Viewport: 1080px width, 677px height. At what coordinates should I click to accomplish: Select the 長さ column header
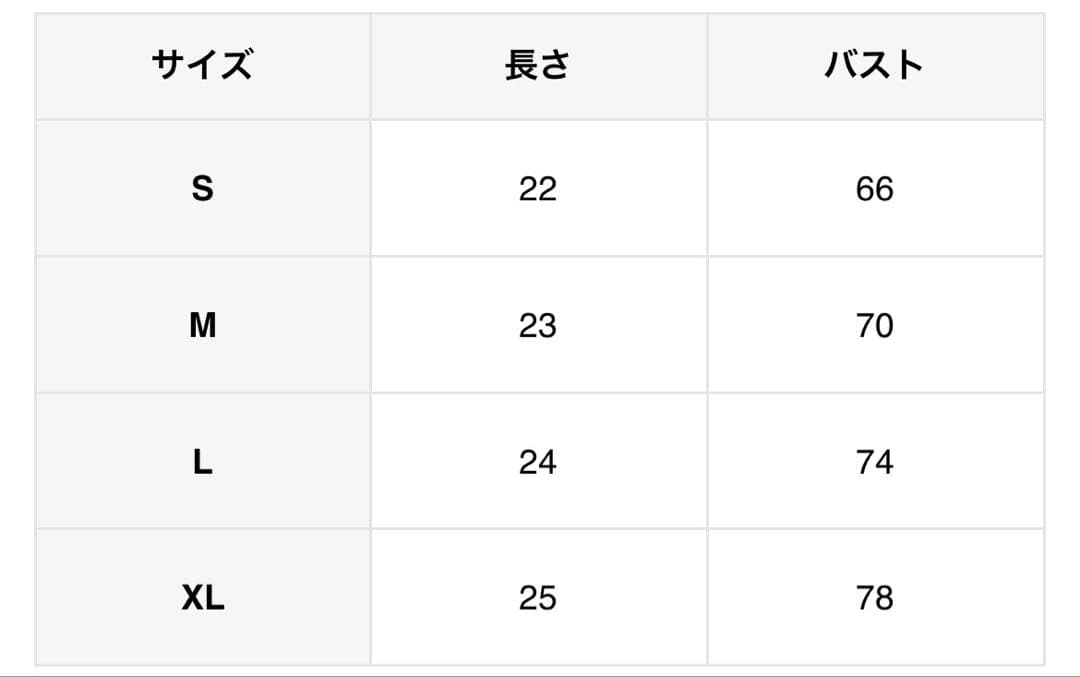pyautogui.click(x=538, y=66)
